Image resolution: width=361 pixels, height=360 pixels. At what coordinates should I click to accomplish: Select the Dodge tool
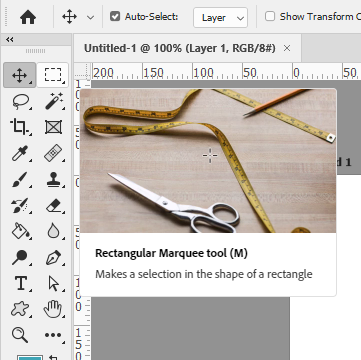(x=20, y=258)
